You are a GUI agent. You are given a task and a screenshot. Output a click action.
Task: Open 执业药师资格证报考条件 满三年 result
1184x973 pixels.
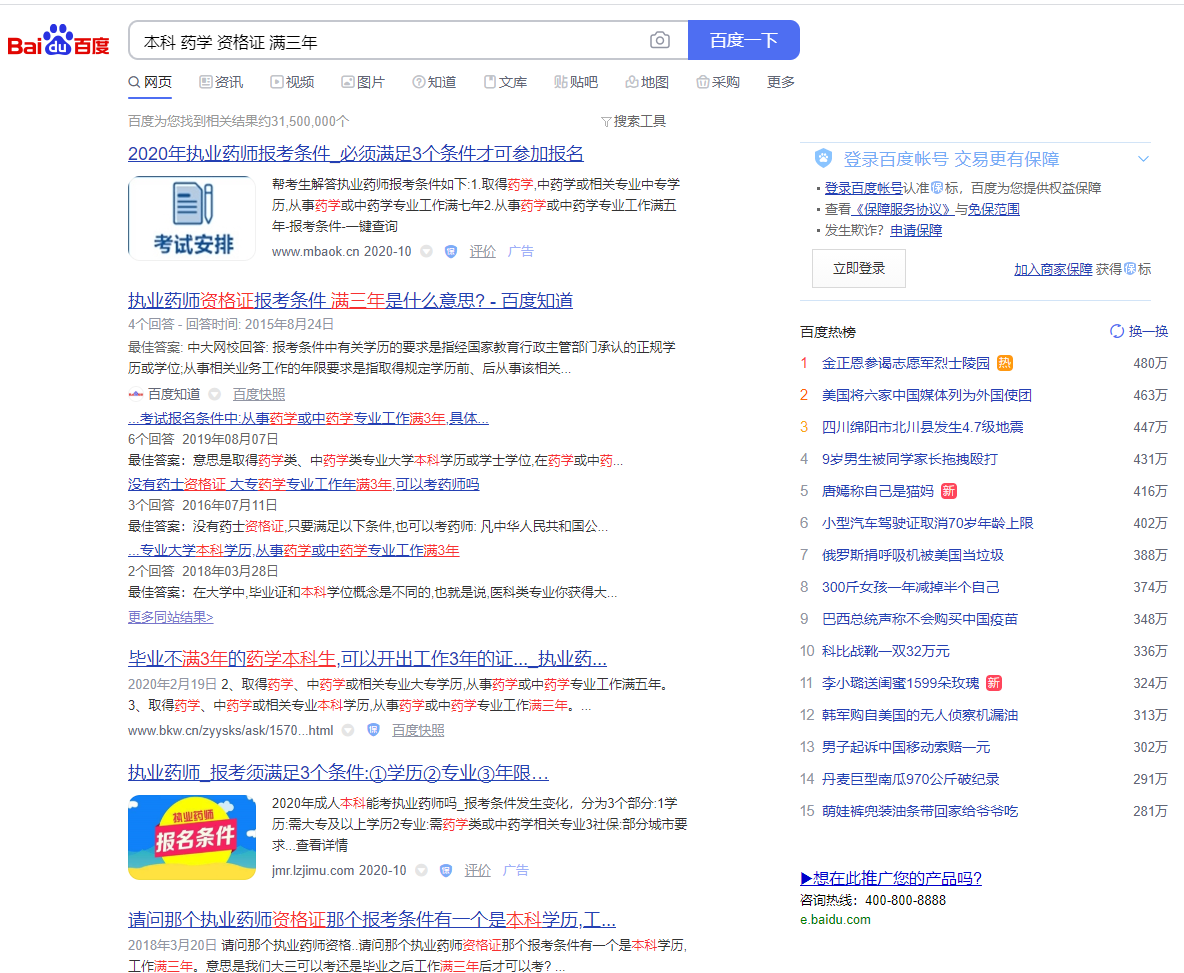350,301
